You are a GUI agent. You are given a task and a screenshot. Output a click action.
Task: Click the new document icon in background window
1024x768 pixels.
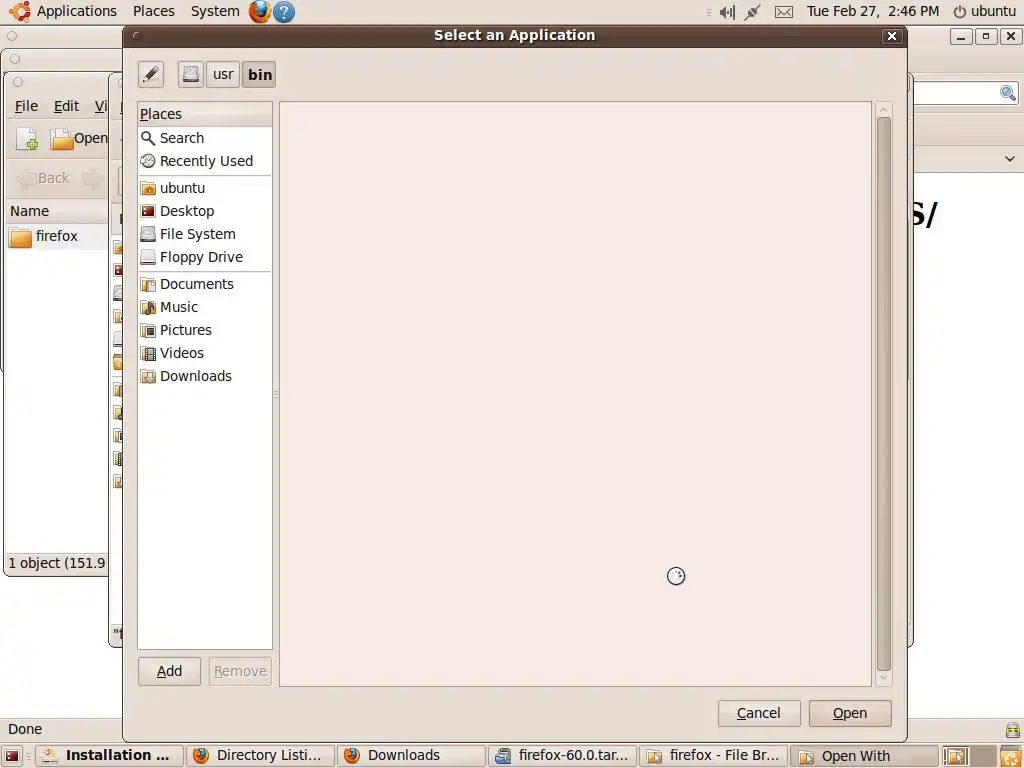[x=27, y=138]
